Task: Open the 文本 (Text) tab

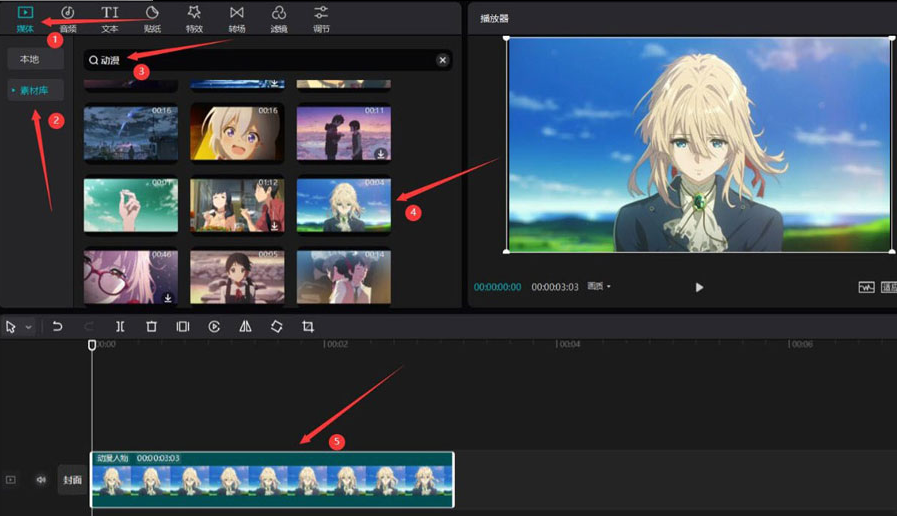Action: [110, 19]
